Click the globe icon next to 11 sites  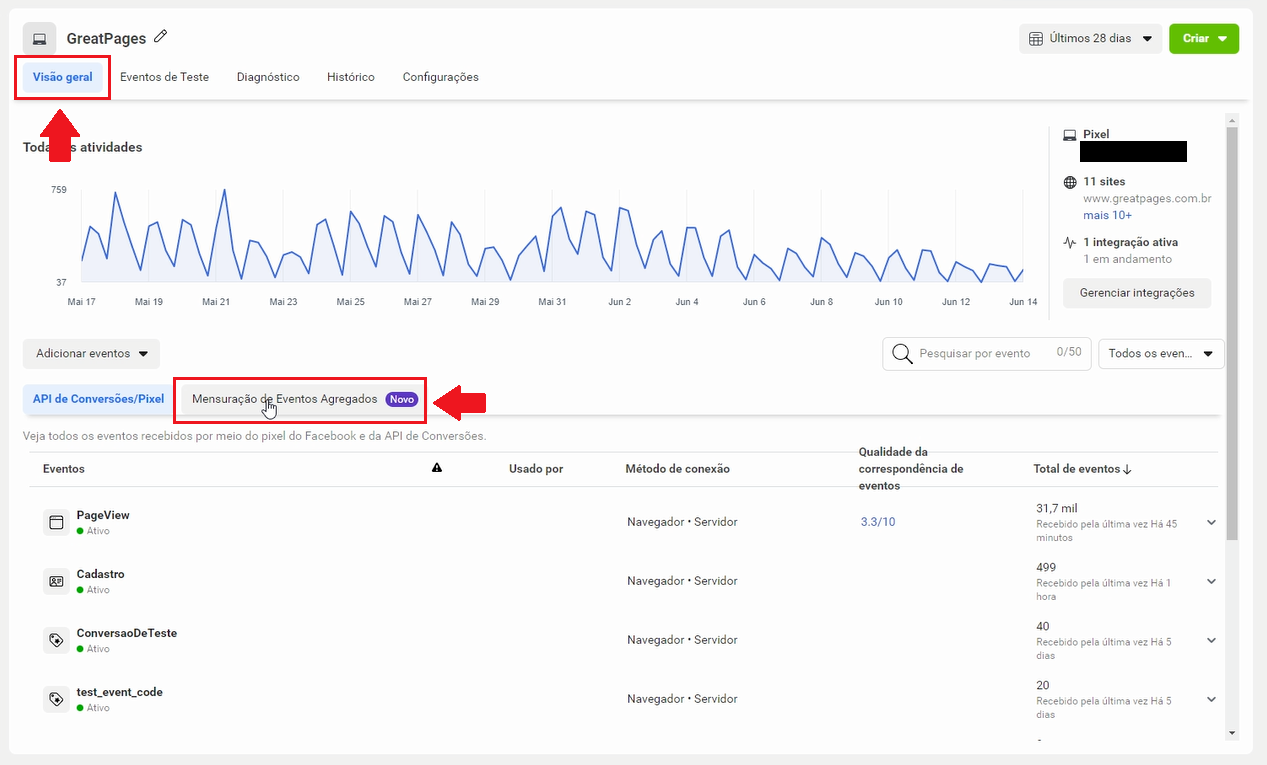(x=1069, y=182)
